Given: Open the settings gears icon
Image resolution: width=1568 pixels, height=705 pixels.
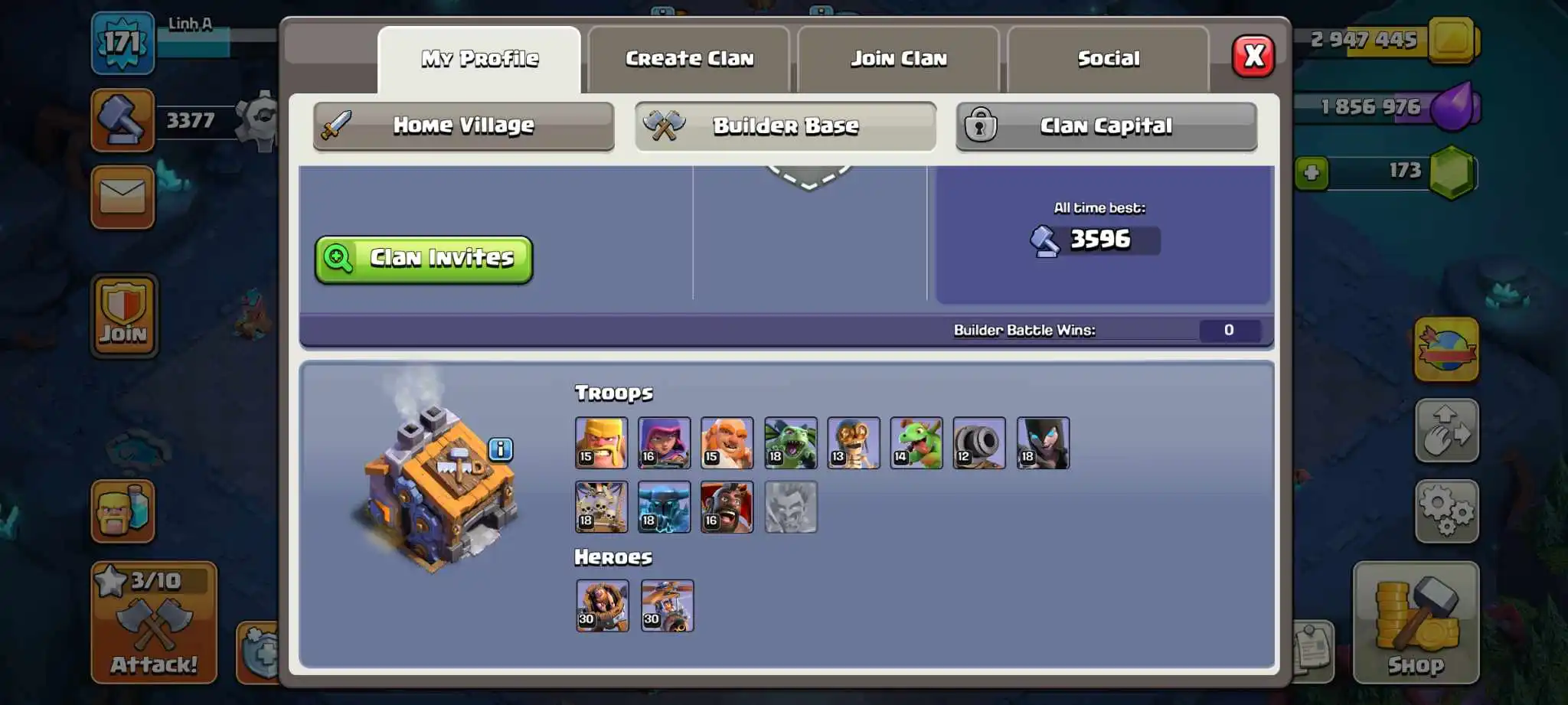Looking at the screenshot, I should 1446,511.
